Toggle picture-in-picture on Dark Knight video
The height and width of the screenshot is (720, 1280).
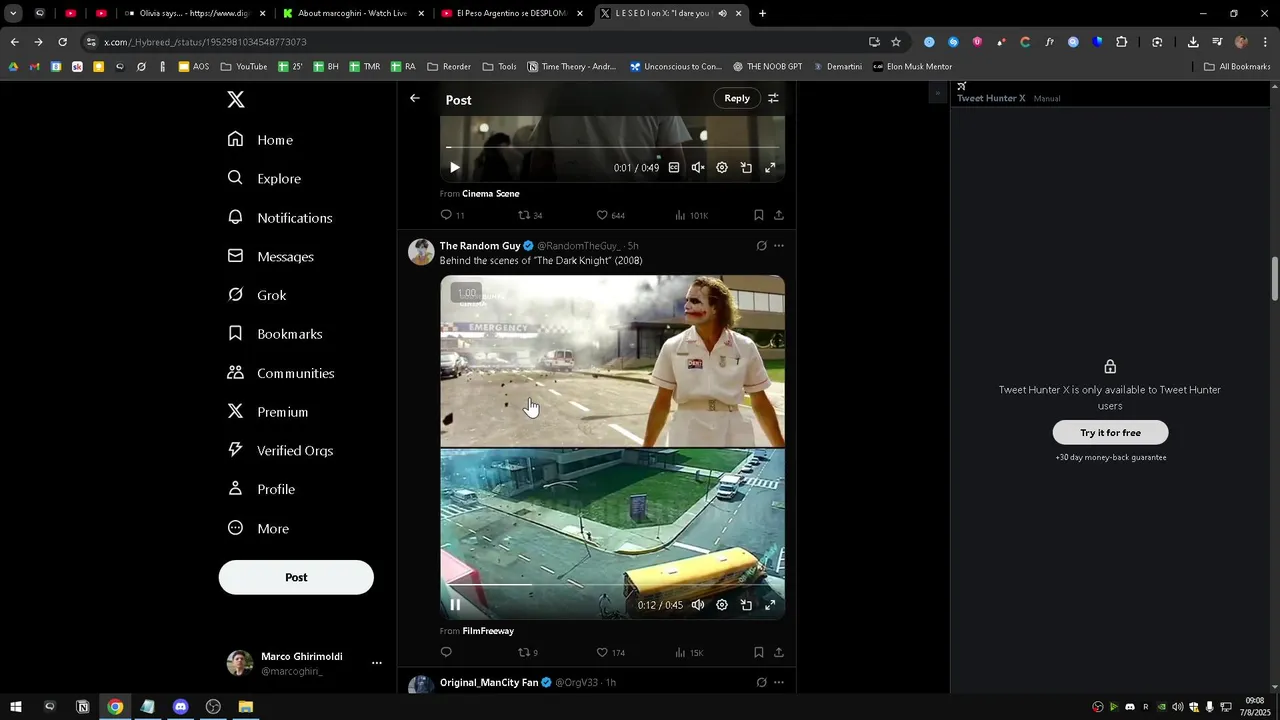pos(746,604)
